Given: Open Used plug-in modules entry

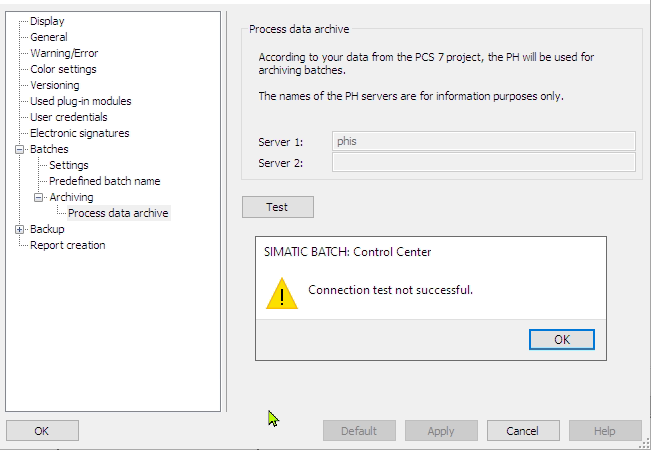Looking at the screenshot, I should point(80,101).
